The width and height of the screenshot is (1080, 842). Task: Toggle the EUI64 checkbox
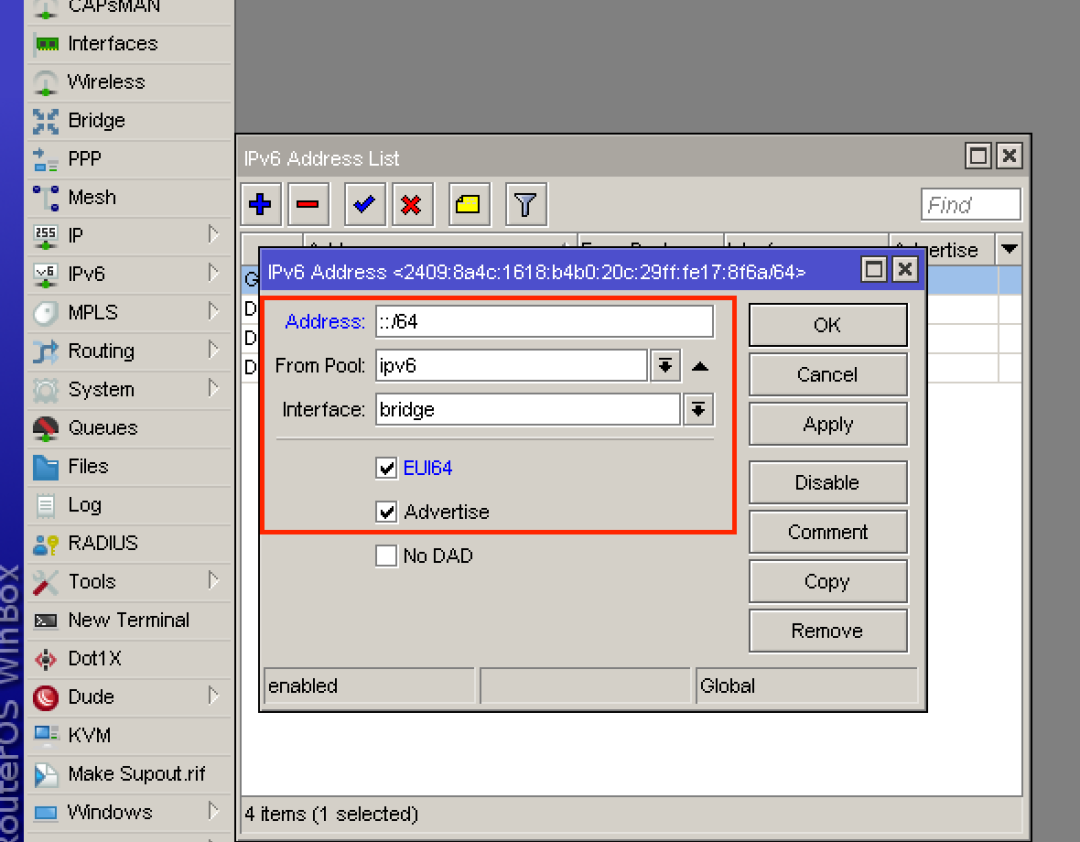[x=386, y=468]
